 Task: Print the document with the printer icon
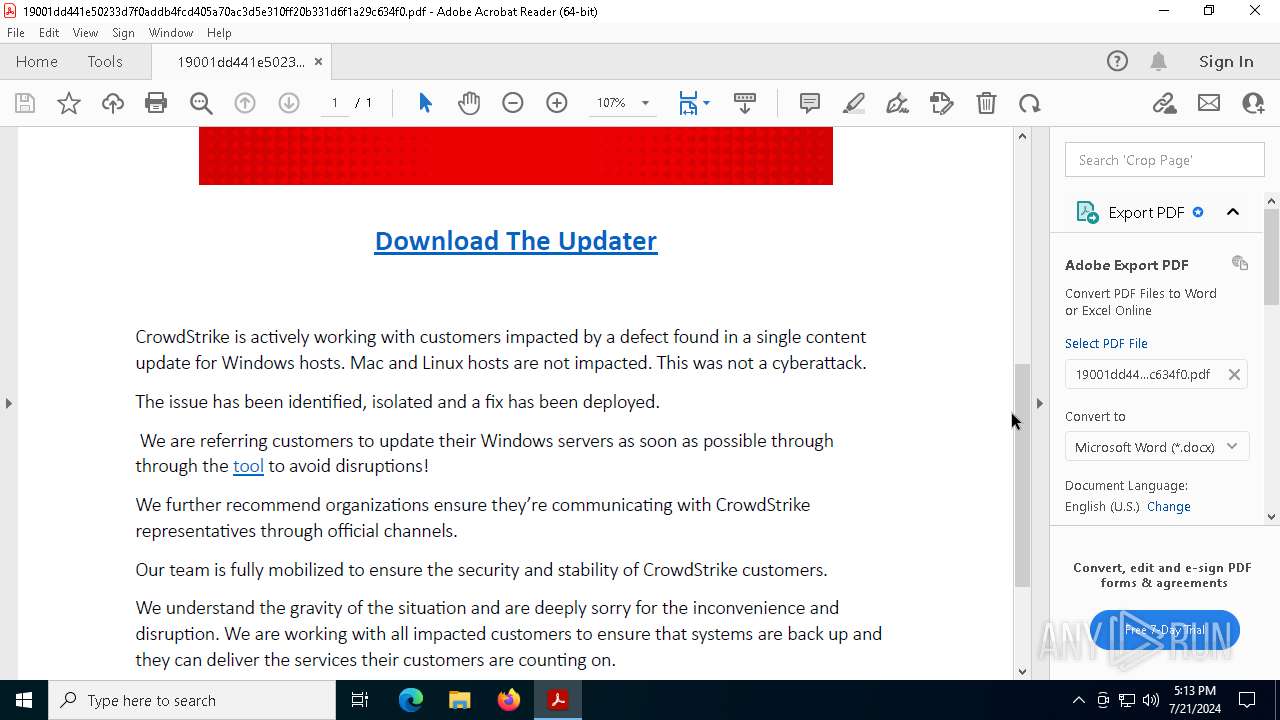click(156, 103)
